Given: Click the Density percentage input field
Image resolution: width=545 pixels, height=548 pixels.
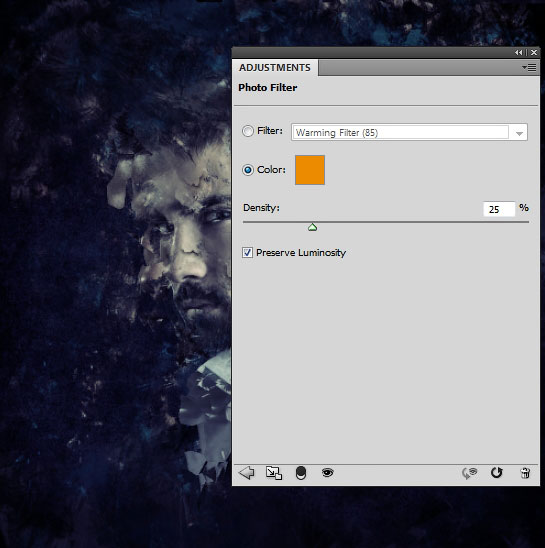Looking at the screenshot, I should point(499,209).
